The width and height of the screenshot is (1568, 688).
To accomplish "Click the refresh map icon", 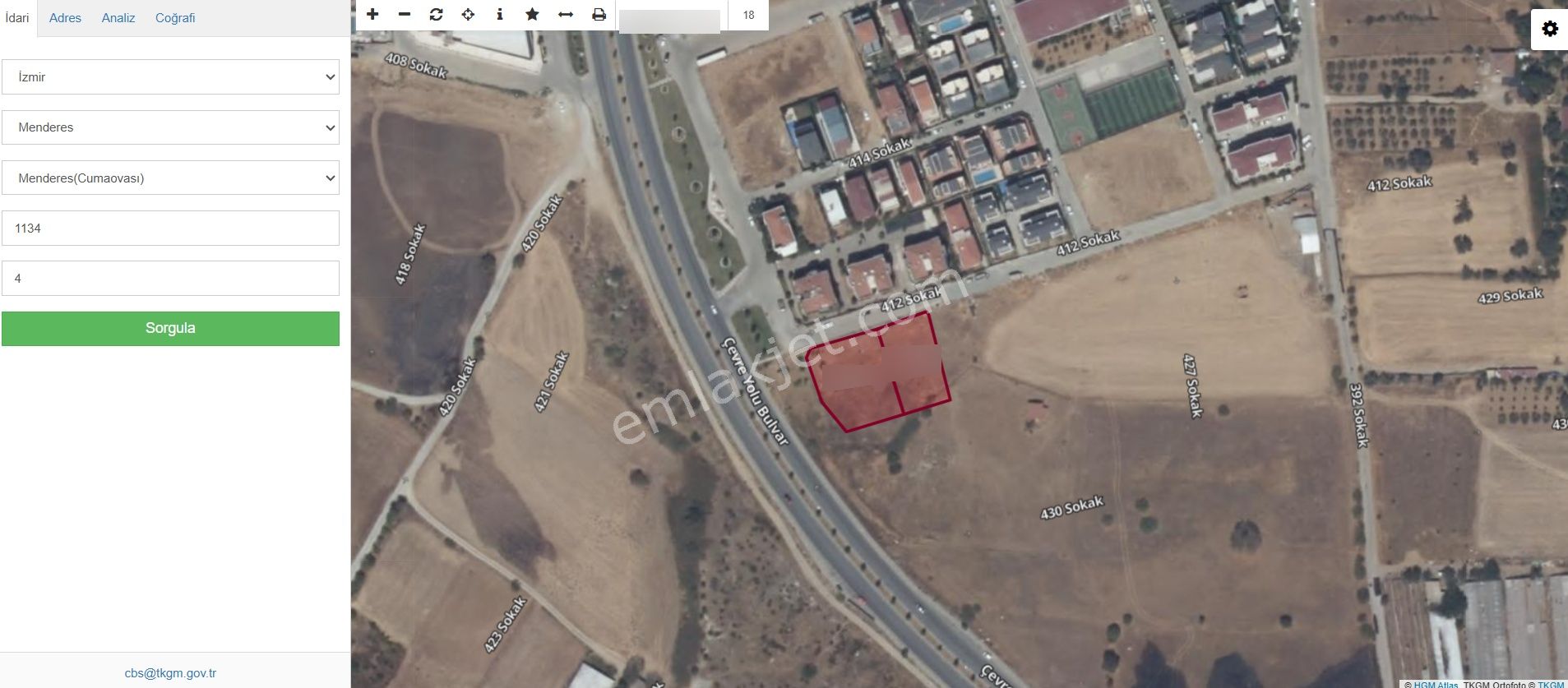I will click(436, 14).
